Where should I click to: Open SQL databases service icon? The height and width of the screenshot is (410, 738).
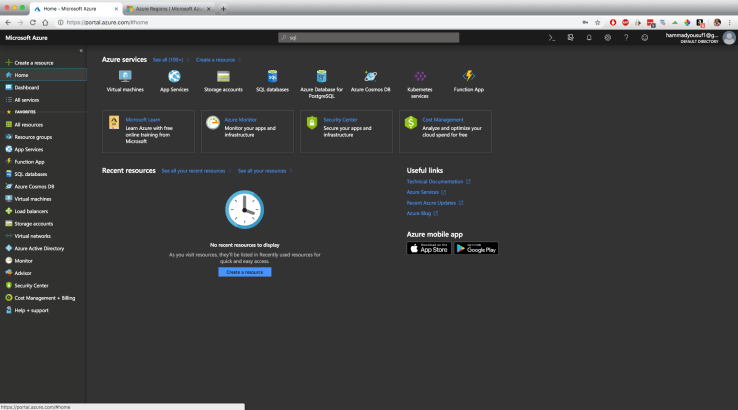coord(272,77)
